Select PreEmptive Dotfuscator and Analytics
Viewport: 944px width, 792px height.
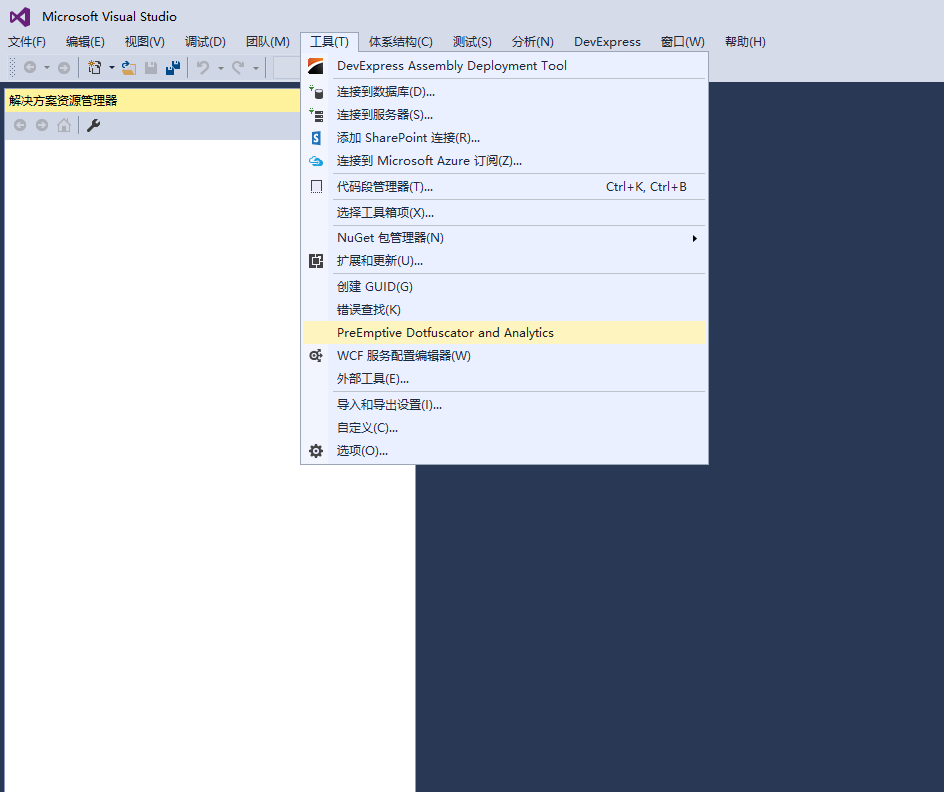coord(443,332)
